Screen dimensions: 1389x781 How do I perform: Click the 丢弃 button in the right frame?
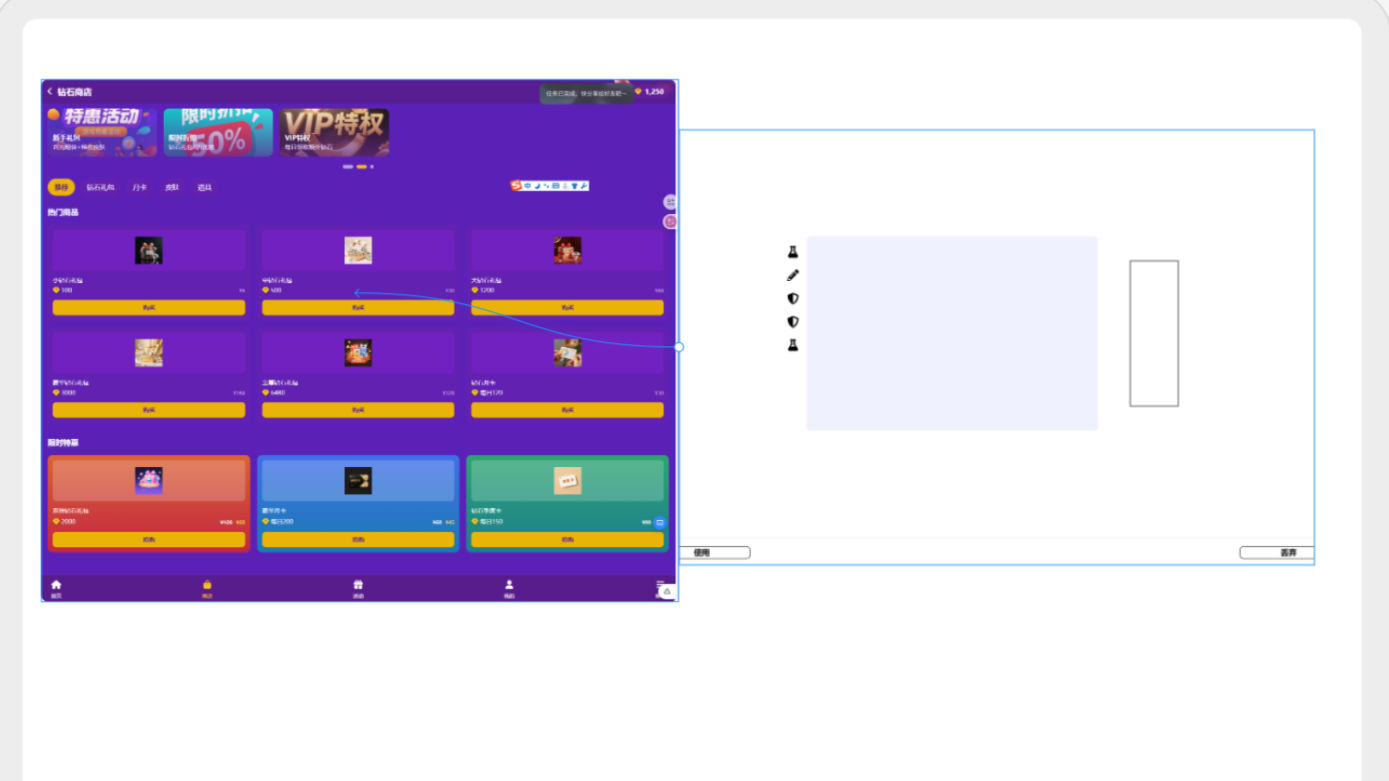click(1277, 553)
